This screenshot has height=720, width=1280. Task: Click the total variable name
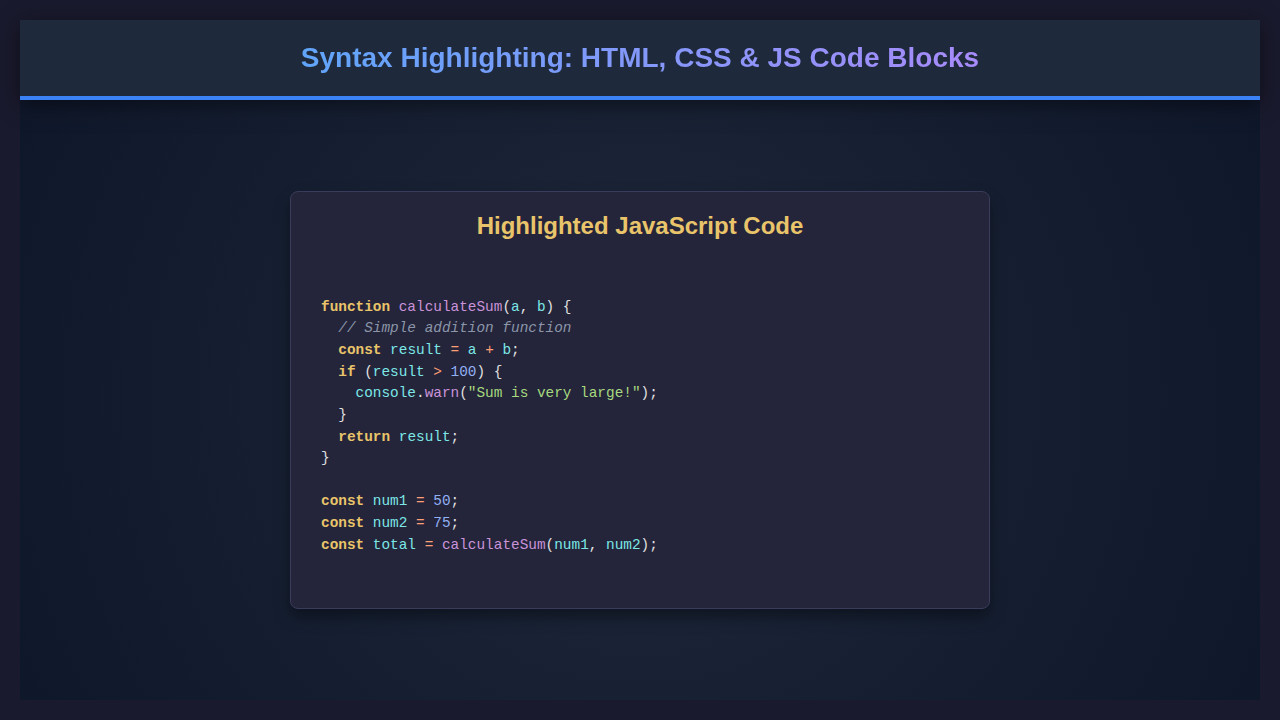point(394,544)
